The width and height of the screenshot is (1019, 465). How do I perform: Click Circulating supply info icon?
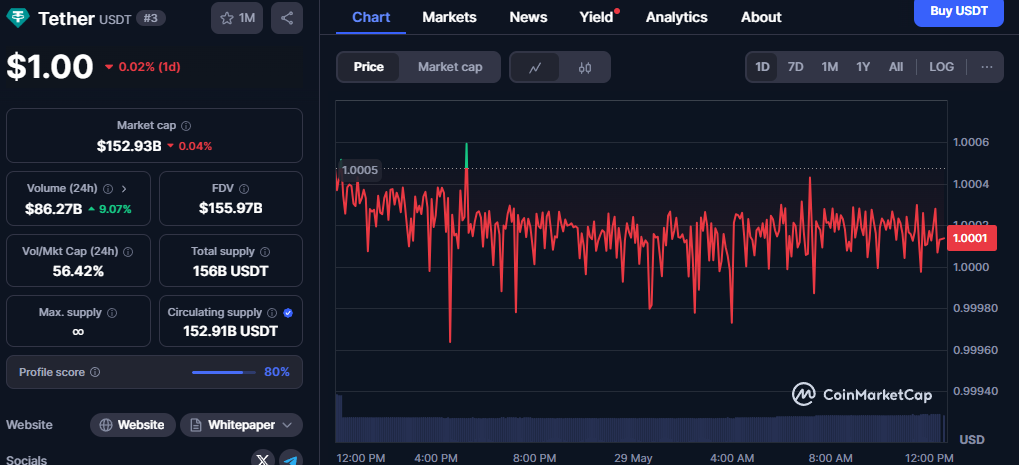[272, 312]
